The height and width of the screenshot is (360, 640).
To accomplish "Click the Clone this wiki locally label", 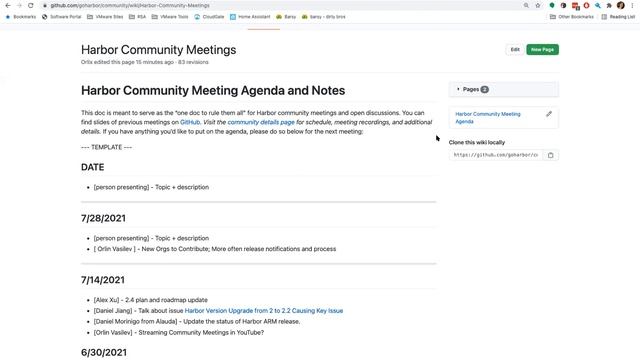I will point(477,142).
